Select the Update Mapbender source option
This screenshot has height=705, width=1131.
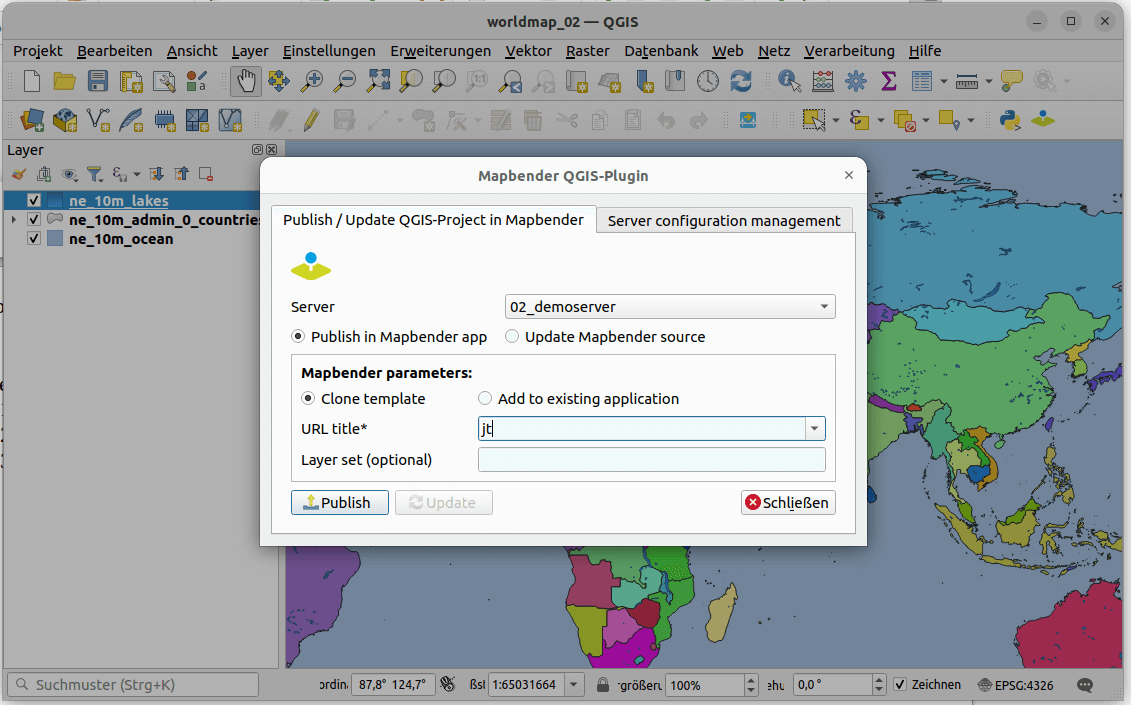click(512, 337)
